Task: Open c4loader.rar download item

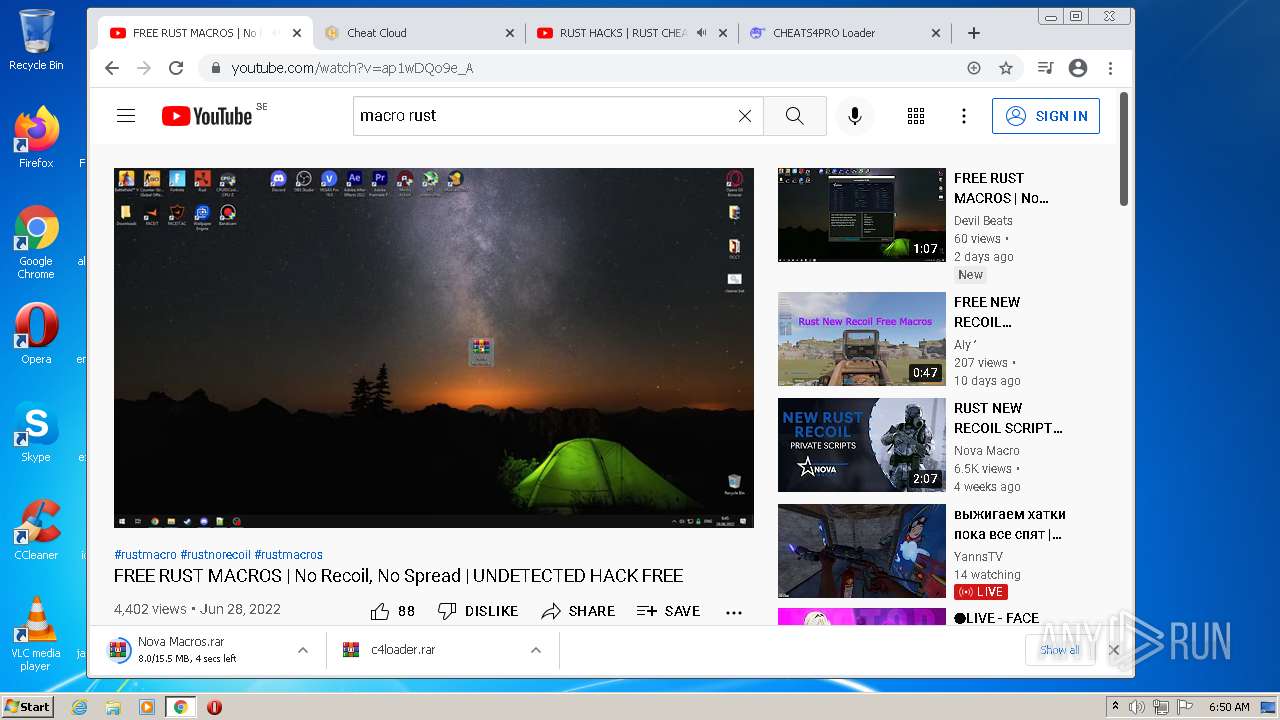Action: (x=403, y=650)
